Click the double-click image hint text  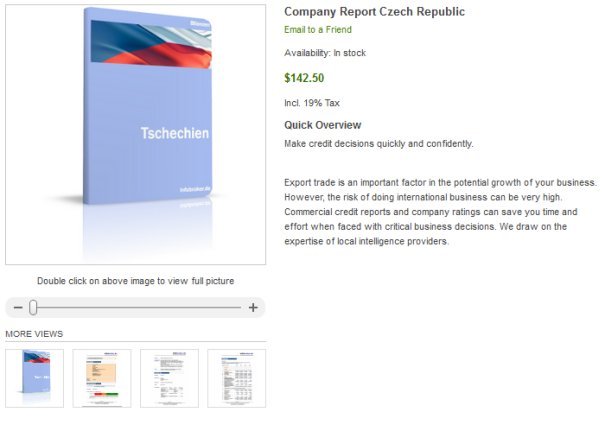(135, 281)
